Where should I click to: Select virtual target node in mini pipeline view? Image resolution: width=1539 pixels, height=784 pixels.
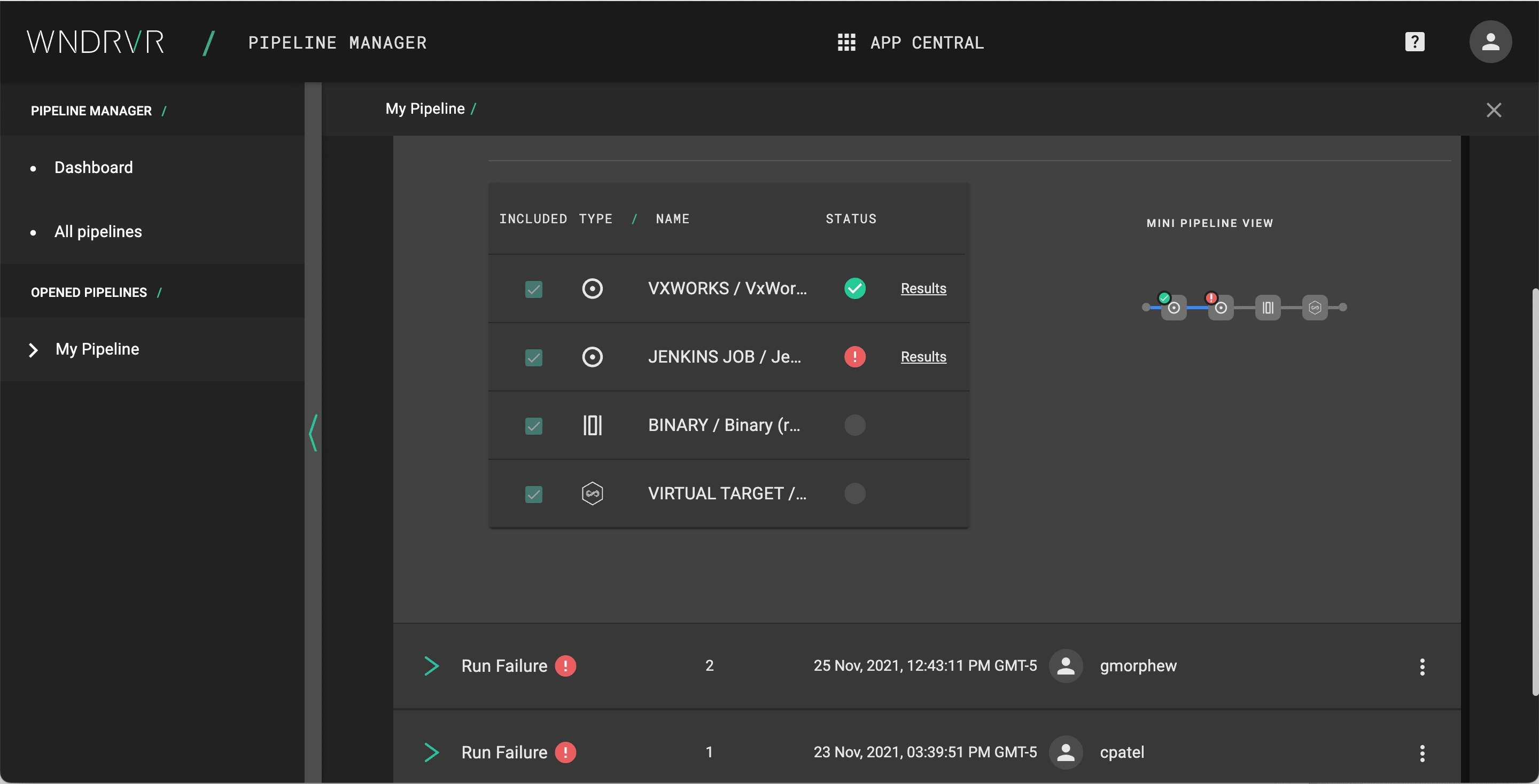[1315, 308]
